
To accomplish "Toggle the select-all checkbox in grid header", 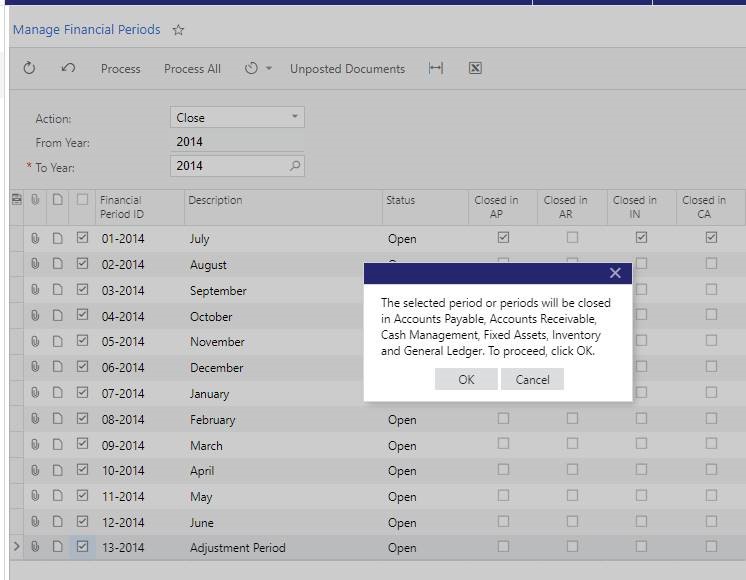I will click(82, 200).
